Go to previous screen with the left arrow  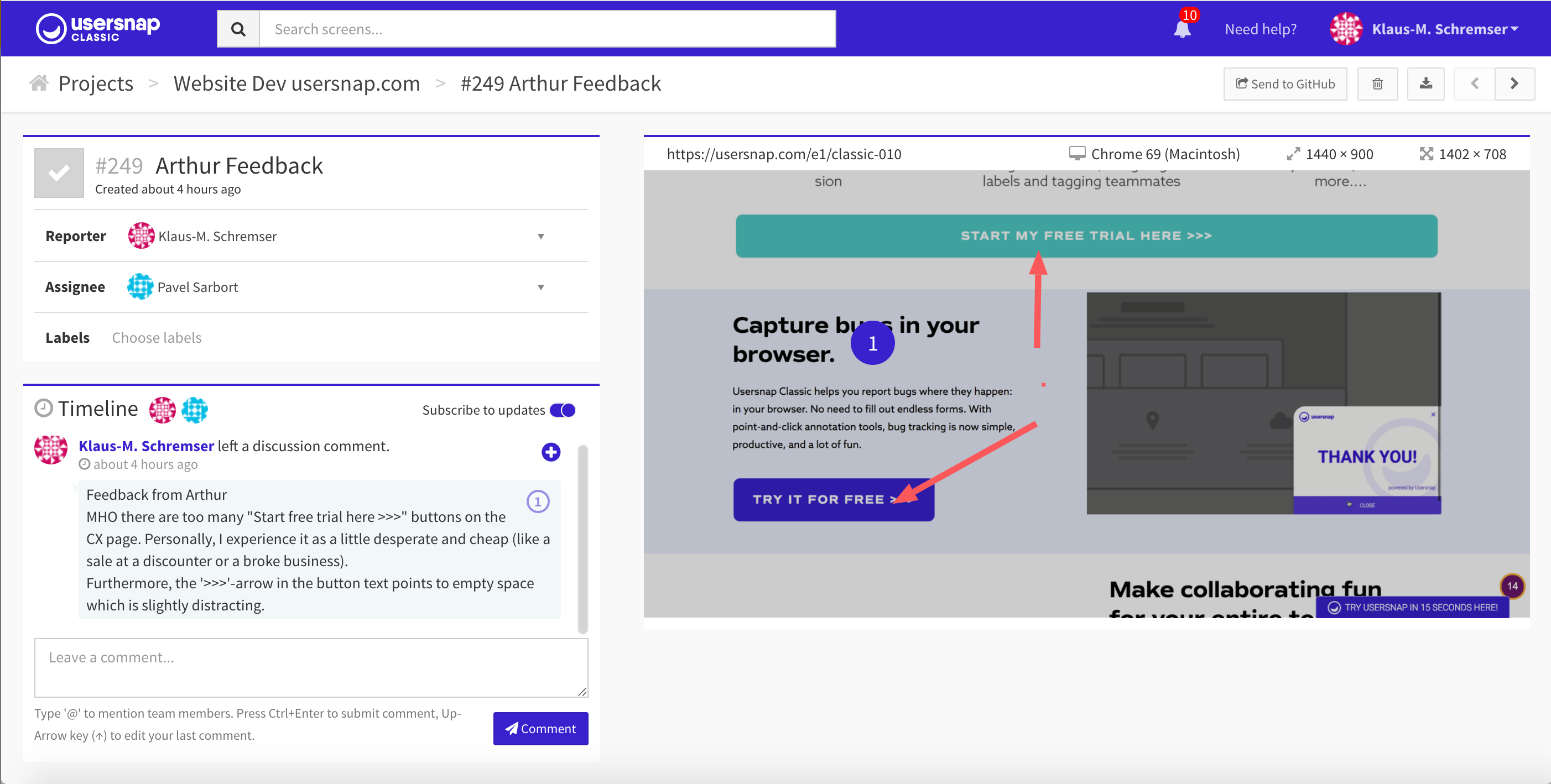(1474, 83)
